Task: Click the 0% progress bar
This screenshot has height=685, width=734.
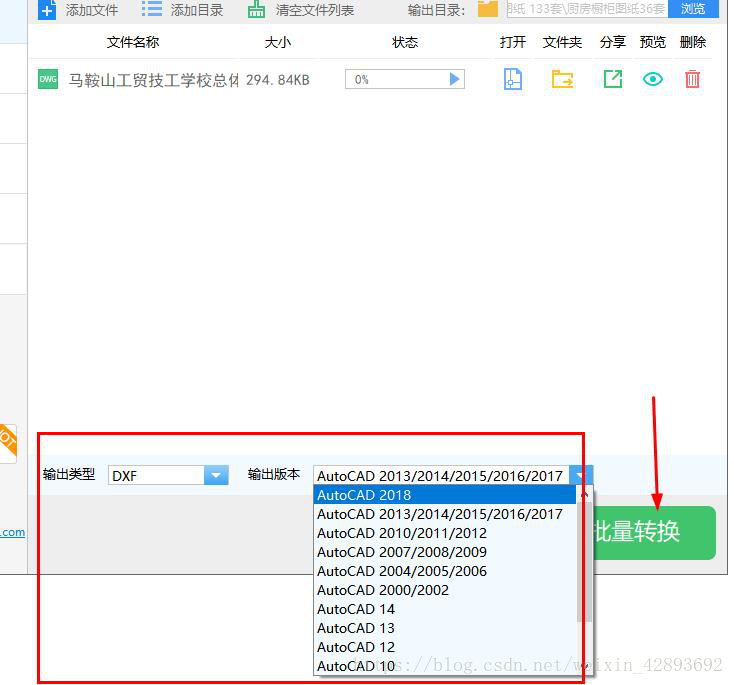Action: (x=404, y=79)
